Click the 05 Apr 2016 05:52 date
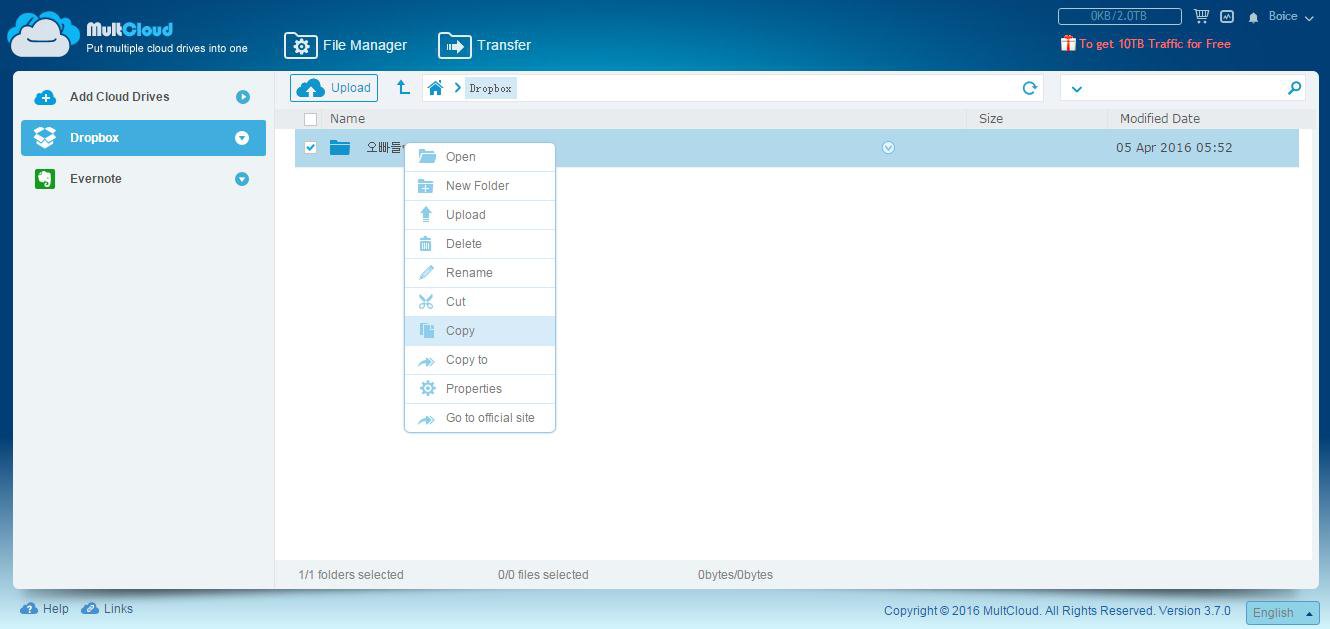Image resolution: width=1330 pixels, height=629 pixels. 1174,148
